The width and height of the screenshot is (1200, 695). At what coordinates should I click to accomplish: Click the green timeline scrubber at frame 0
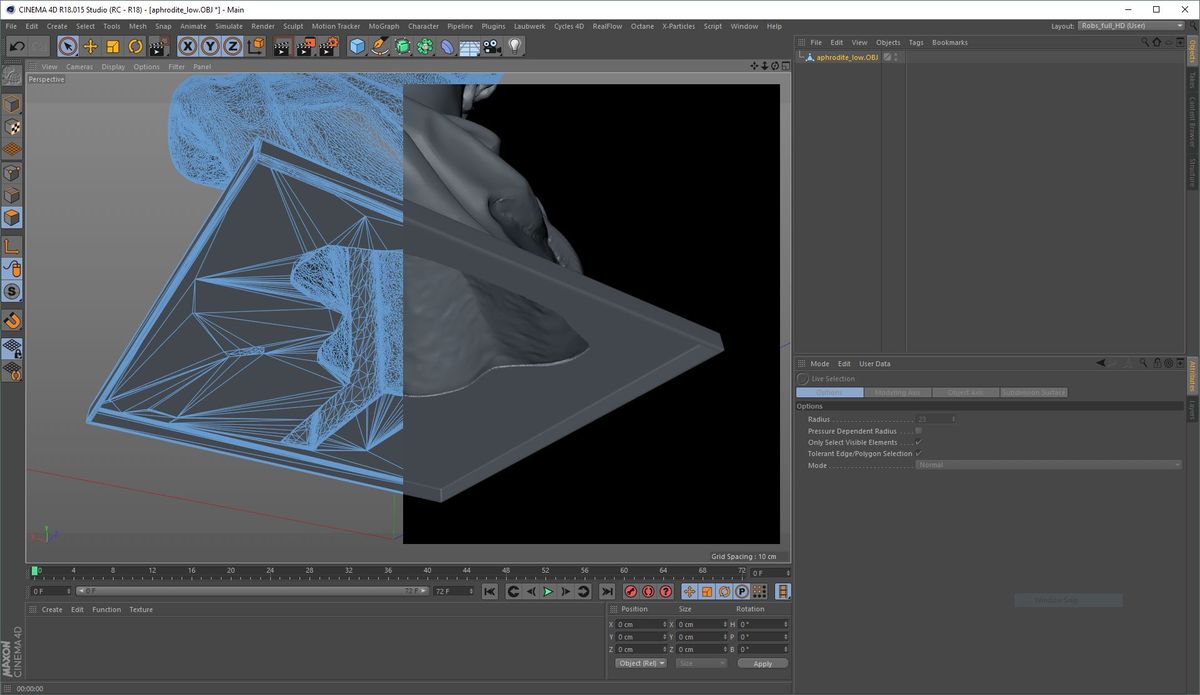(x=36, y=571)
